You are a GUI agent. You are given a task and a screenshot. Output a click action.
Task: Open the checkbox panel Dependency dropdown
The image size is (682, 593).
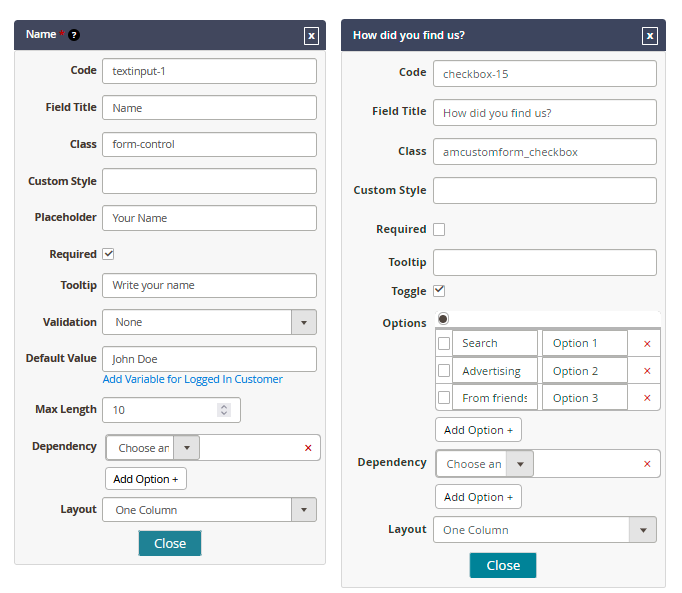519,464
